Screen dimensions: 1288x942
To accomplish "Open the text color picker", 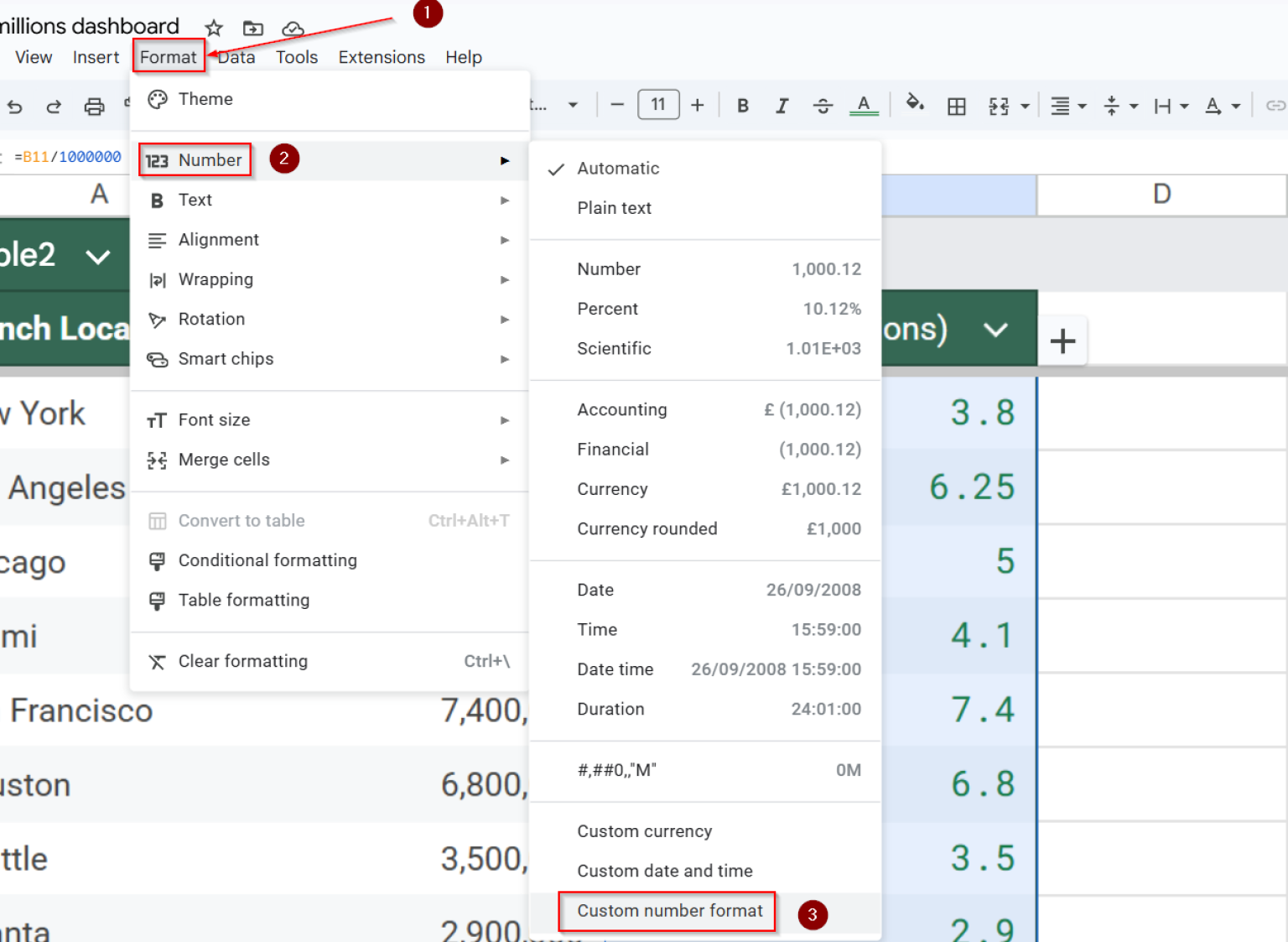I will pos(863,105).
